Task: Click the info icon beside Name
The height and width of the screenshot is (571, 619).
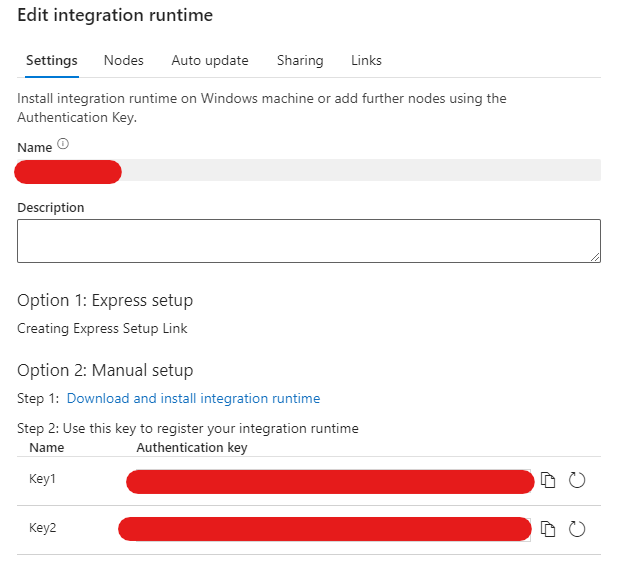Action: [63, 144]
